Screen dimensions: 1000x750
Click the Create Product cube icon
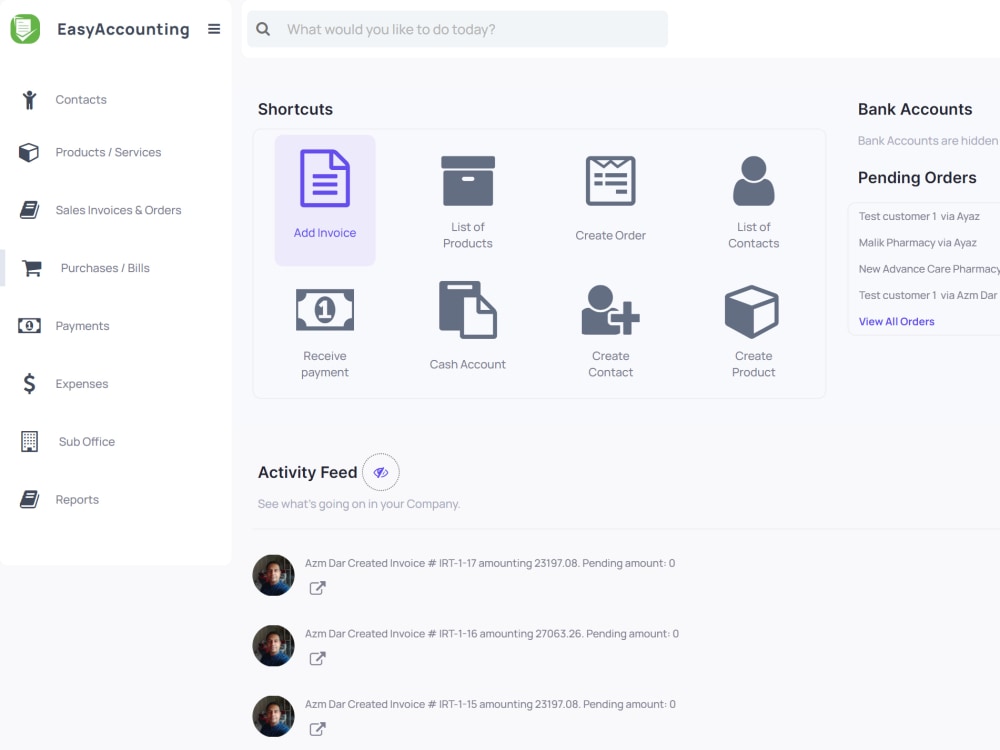coord(752,311)
